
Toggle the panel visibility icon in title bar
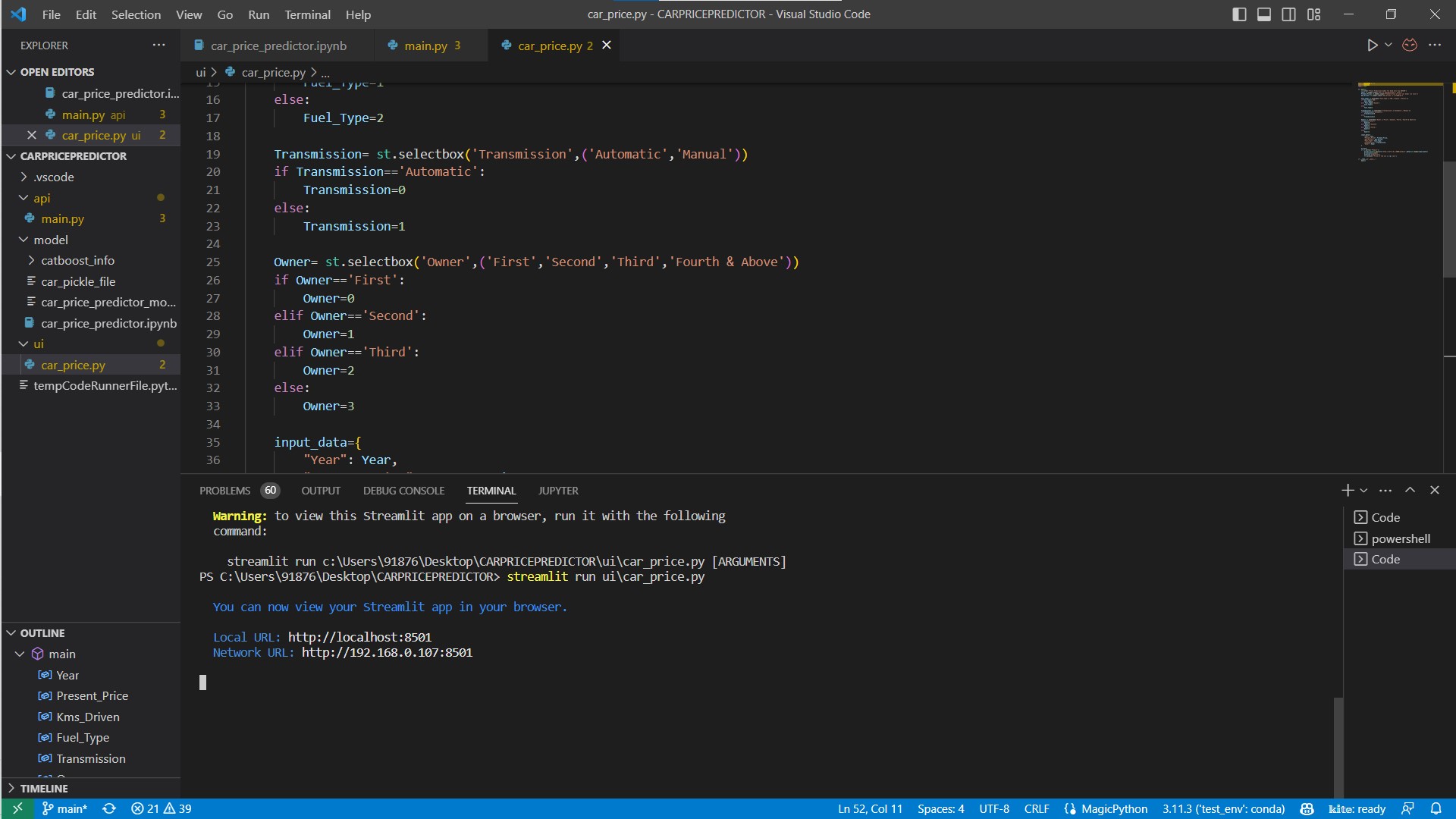[1263, 14]
